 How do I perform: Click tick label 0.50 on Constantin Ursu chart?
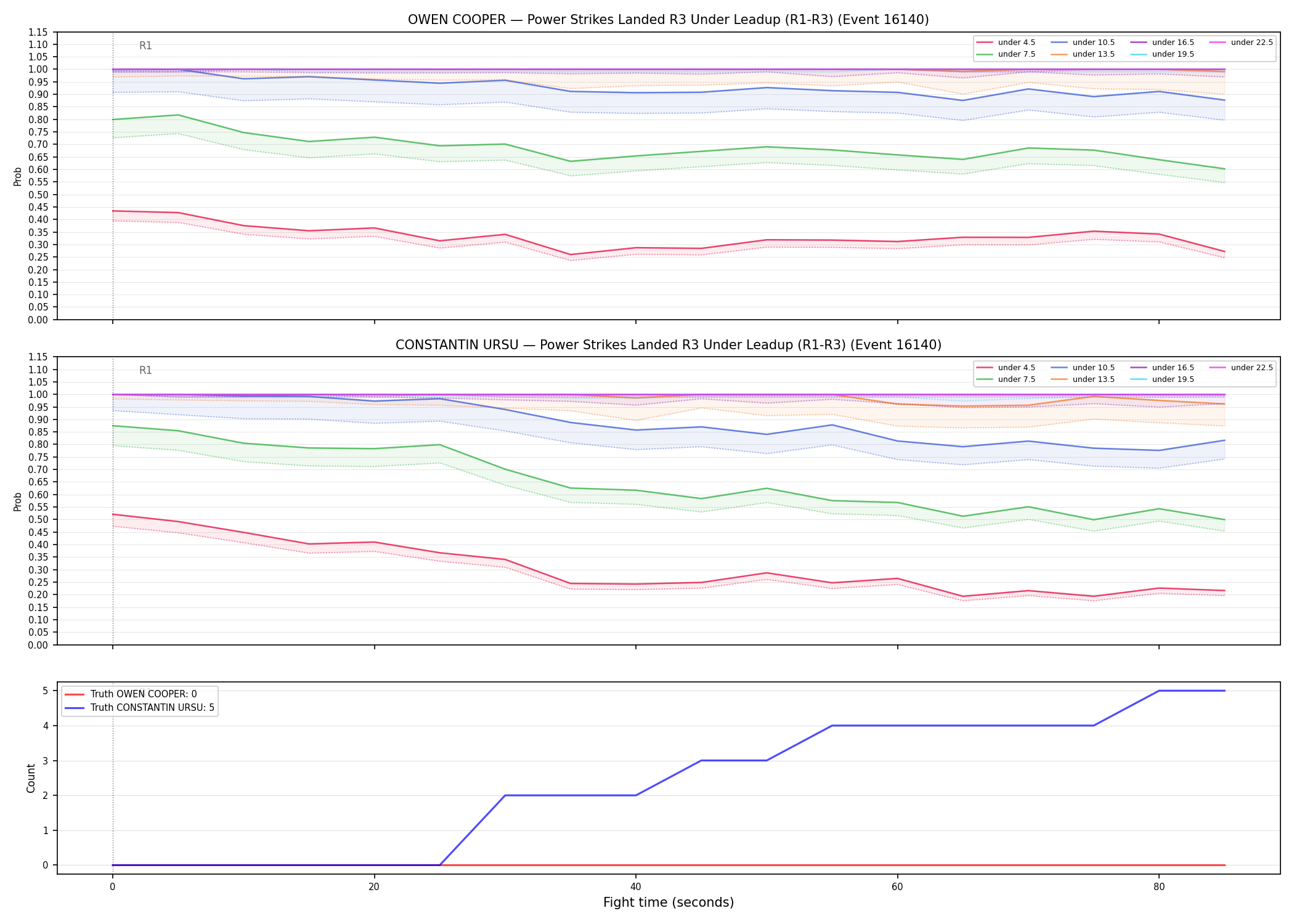pyautogui.click(x=38, y=520)
